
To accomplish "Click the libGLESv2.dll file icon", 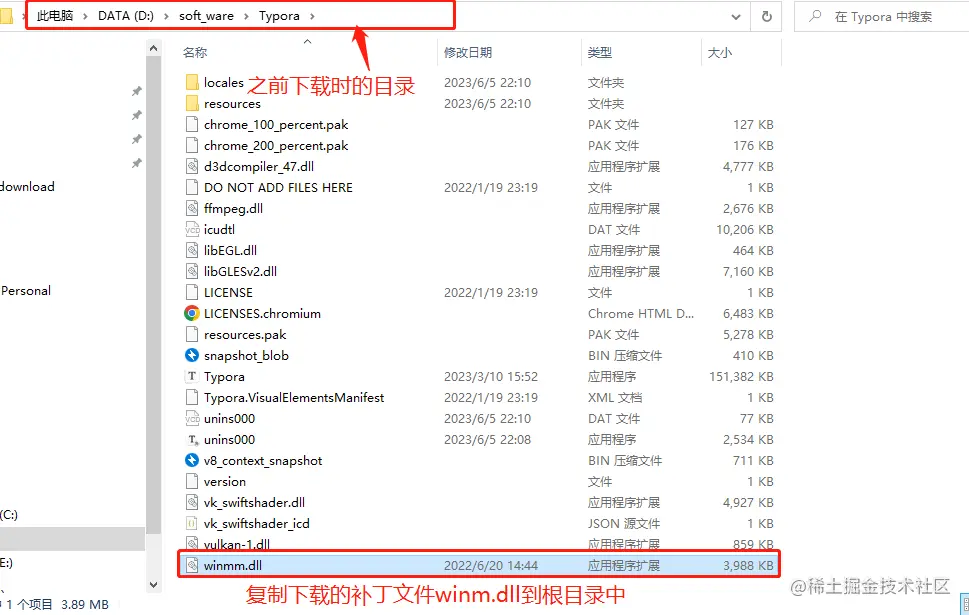I will 192,271.
